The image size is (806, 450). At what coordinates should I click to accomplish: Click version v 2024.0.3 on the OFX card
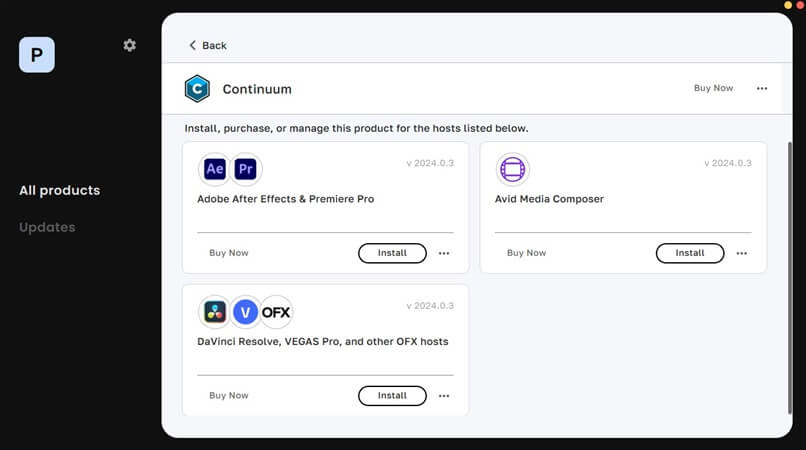click(x=430, y=305)
